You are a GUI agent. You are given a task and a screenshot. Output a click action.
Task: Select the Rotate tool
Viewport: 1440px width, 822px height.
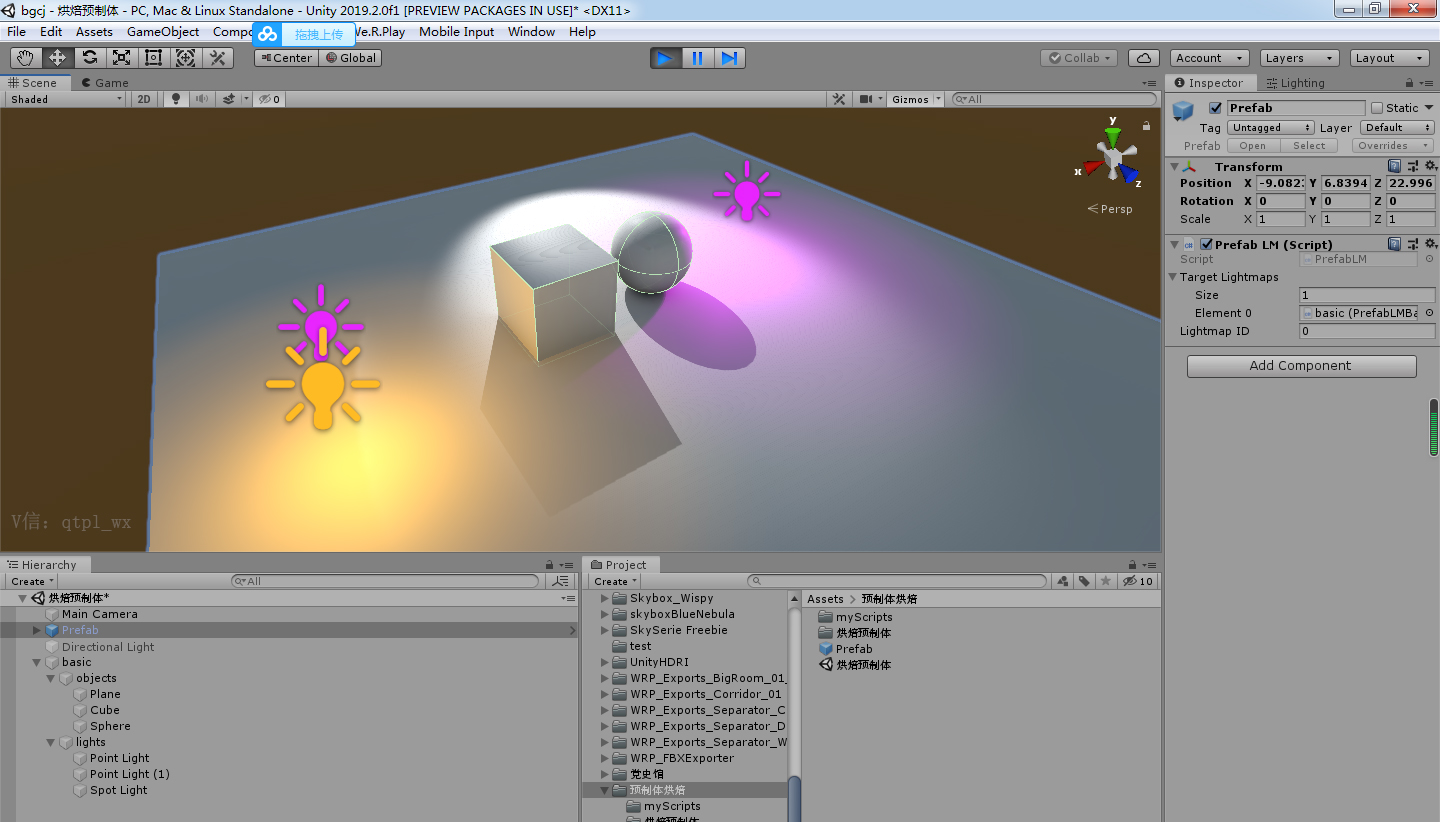pyautogui.click(x=89, y=57)
